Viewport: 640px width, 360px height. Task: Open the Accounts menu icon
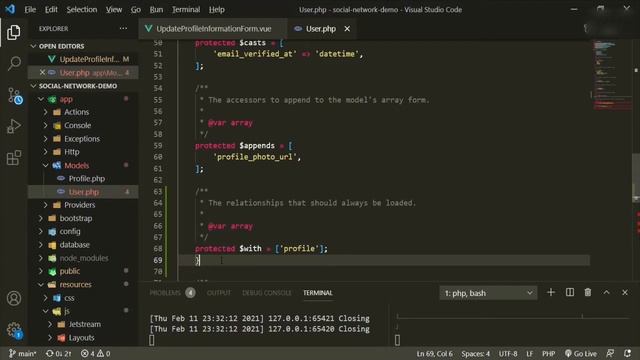[x=13, y=298]
